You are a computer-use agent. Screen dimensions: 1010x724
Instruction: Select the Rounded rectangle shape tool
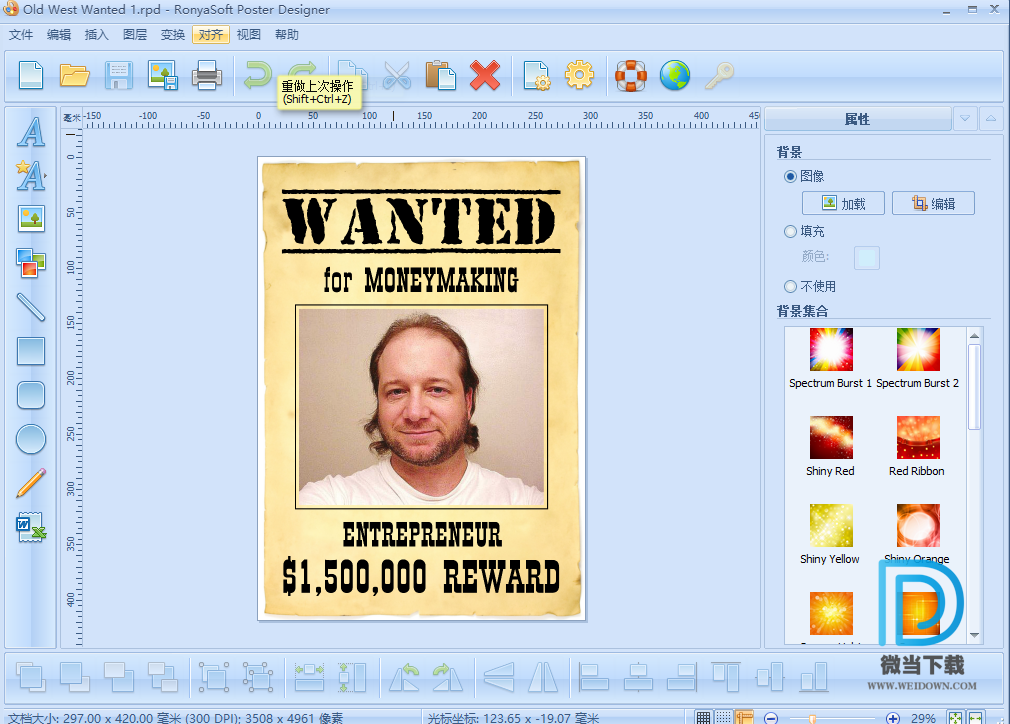coord(31,395)
